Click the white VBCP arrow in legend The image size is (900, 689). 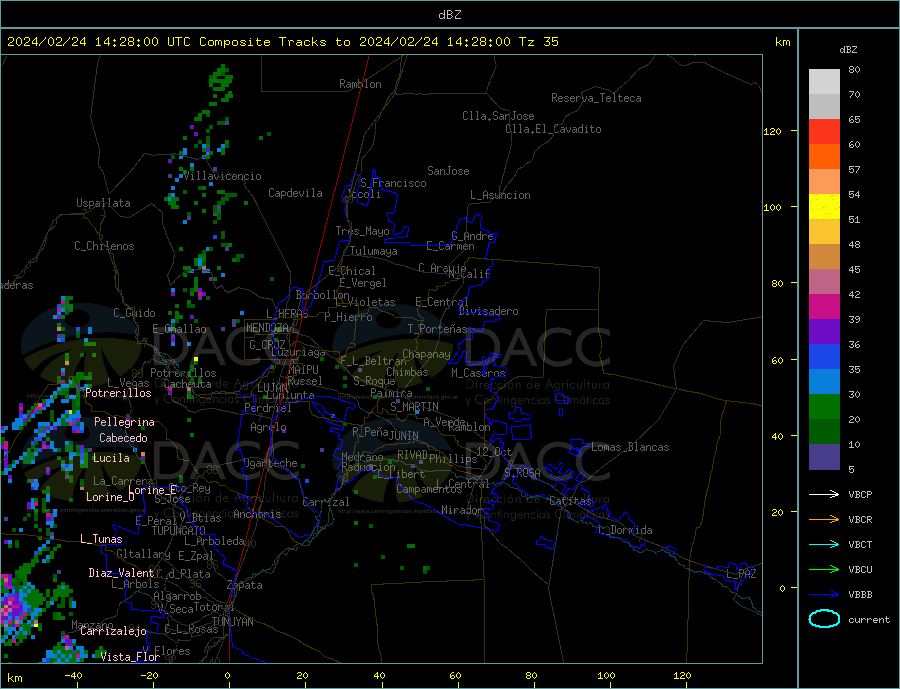point(824,494)
